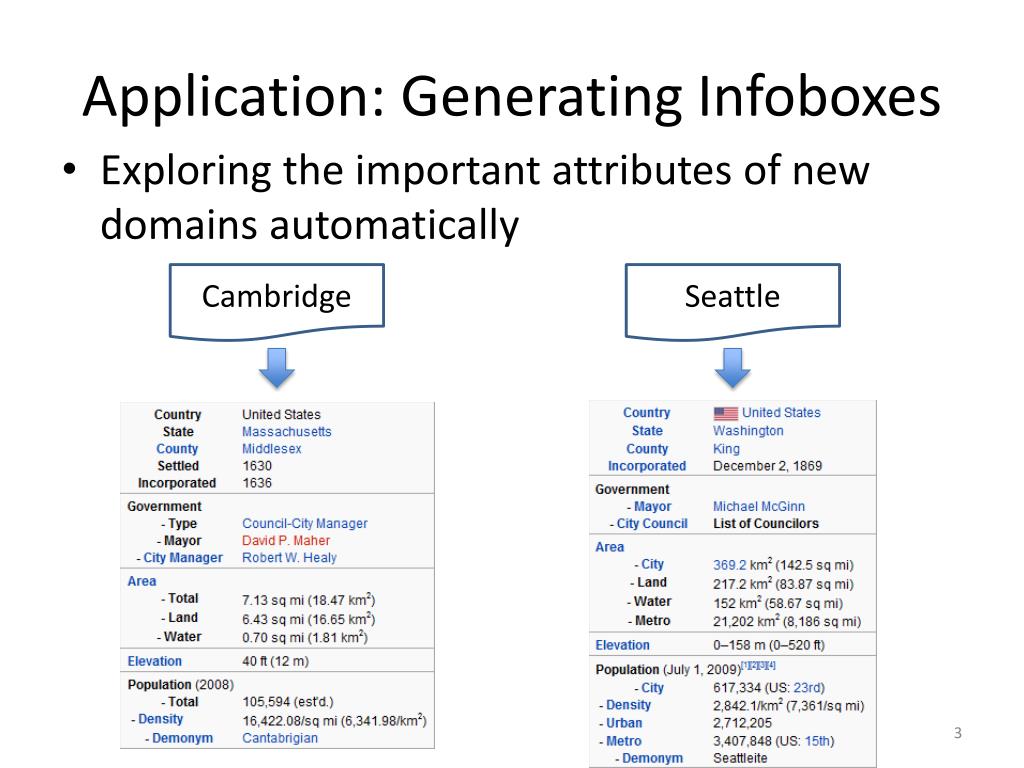Open the Council-City Manager link
Viewport: 1024px width, 768px height.
(305, 524)
